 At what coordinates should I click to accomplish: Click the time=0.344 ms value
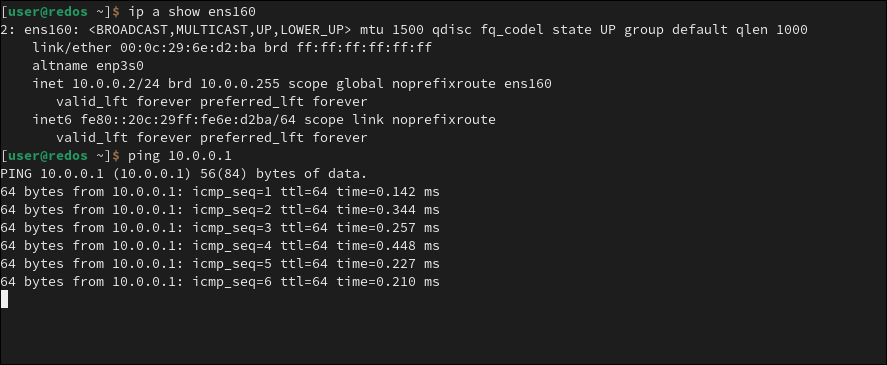click(388, 210)
